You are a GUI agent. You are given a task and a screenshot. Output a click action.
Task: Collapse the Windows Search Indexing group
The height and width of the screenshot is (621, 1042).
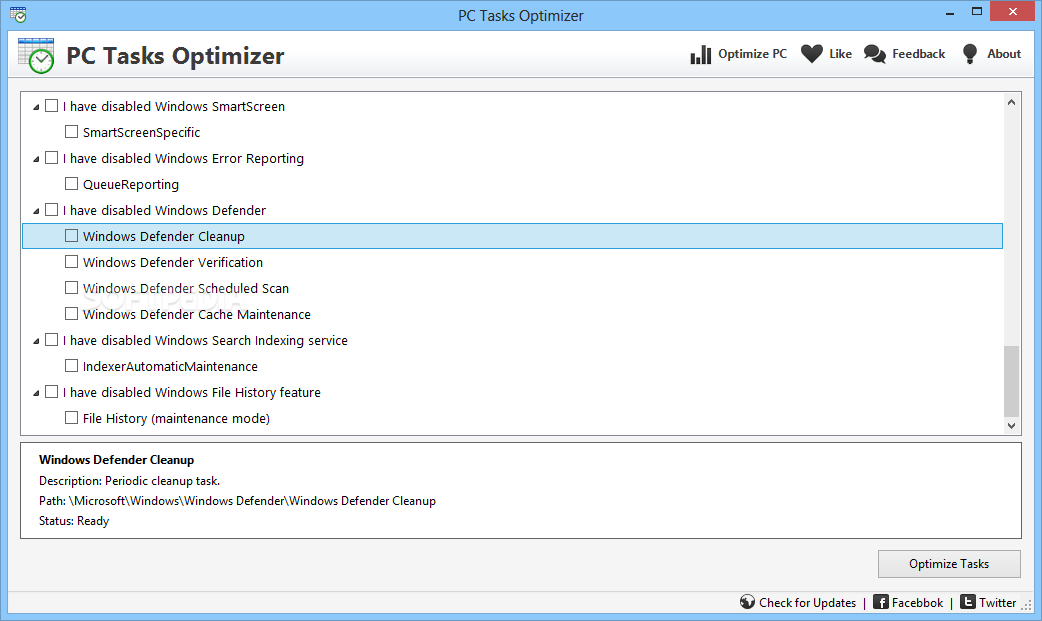[x=37, y=341]
